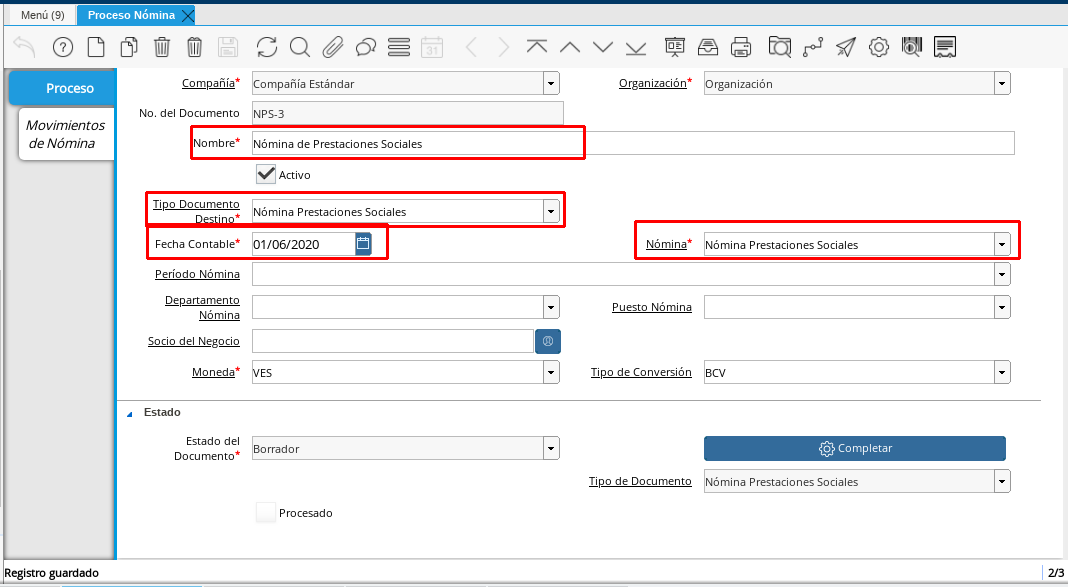Go to previous record up arrow
This screenshot has height=587, width=1068.
pos(569,47)
